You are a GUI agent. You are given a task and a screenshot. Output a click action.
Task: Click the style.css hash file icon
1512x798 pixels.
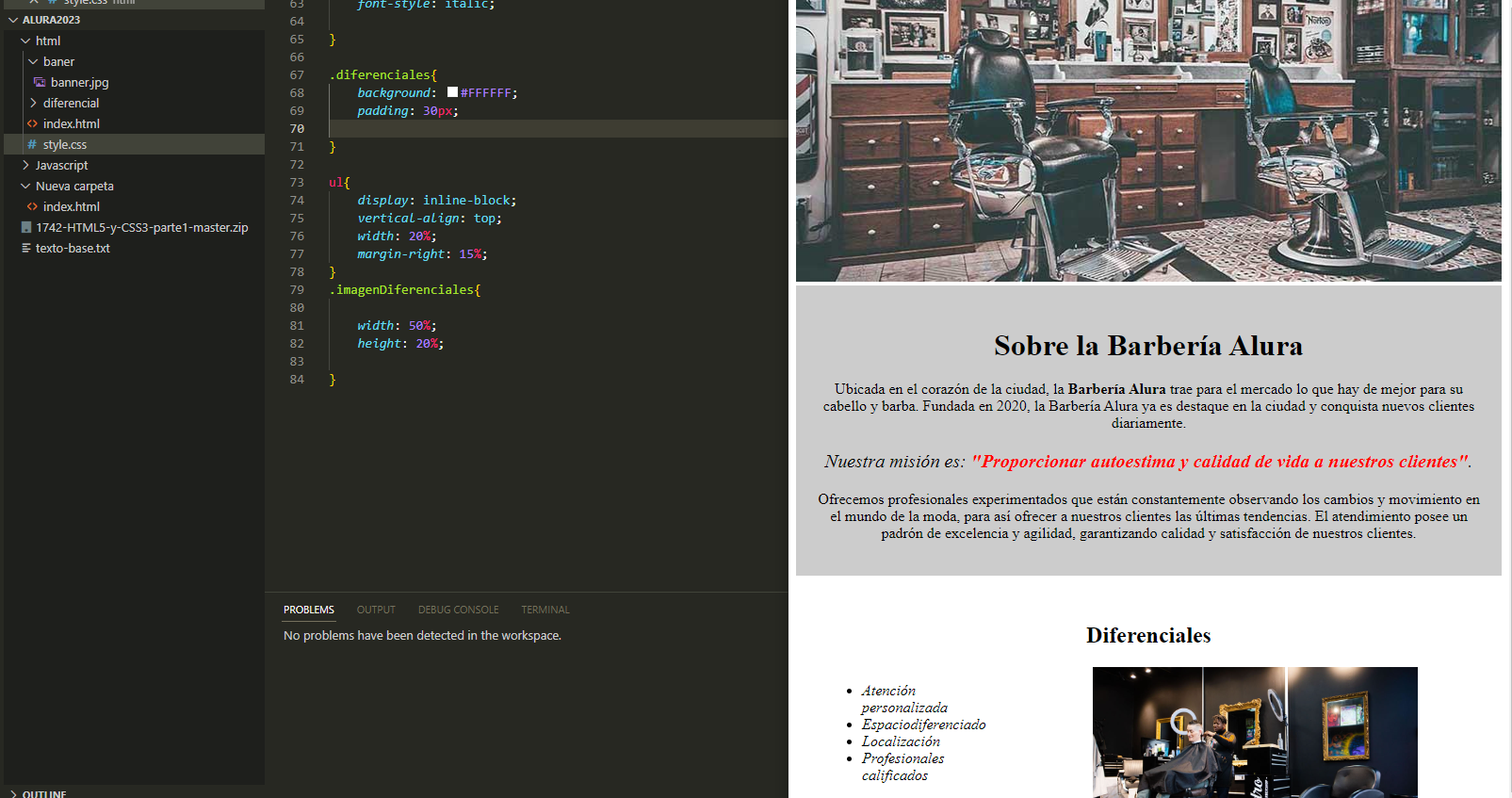[x=32, y=144]
